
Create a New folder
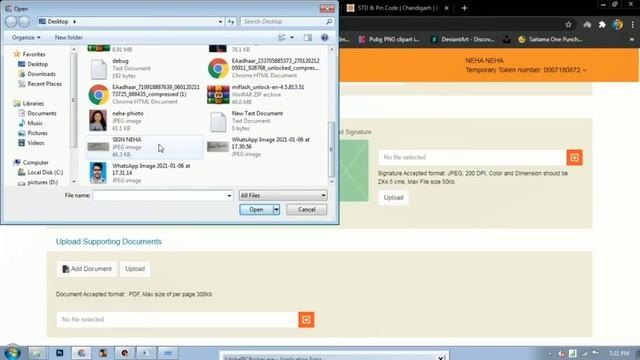click(69, 38)
